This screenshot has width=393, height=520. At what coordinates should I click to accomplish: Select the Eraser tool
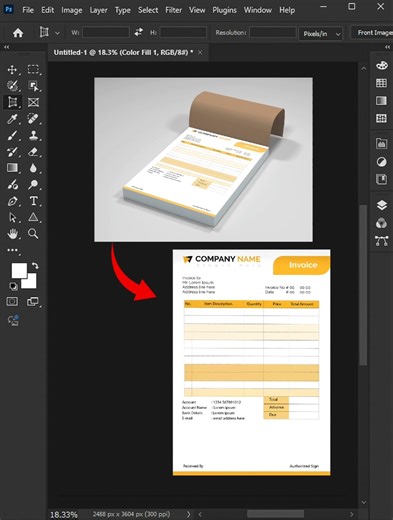tap(33, 152)
